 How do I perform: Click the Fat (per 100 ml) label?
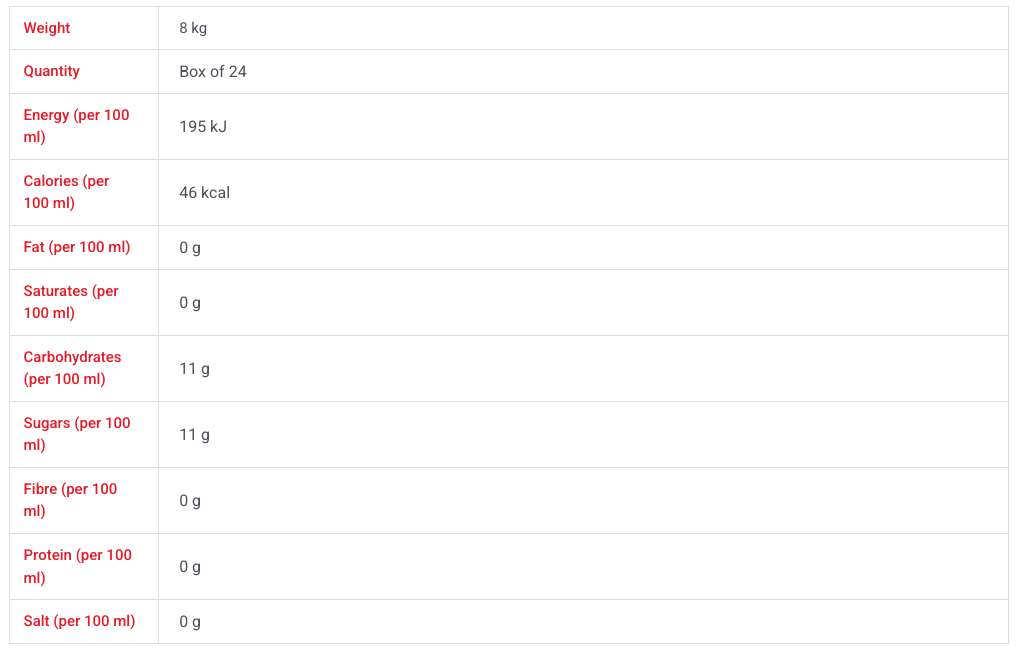(x=77, y=247)
